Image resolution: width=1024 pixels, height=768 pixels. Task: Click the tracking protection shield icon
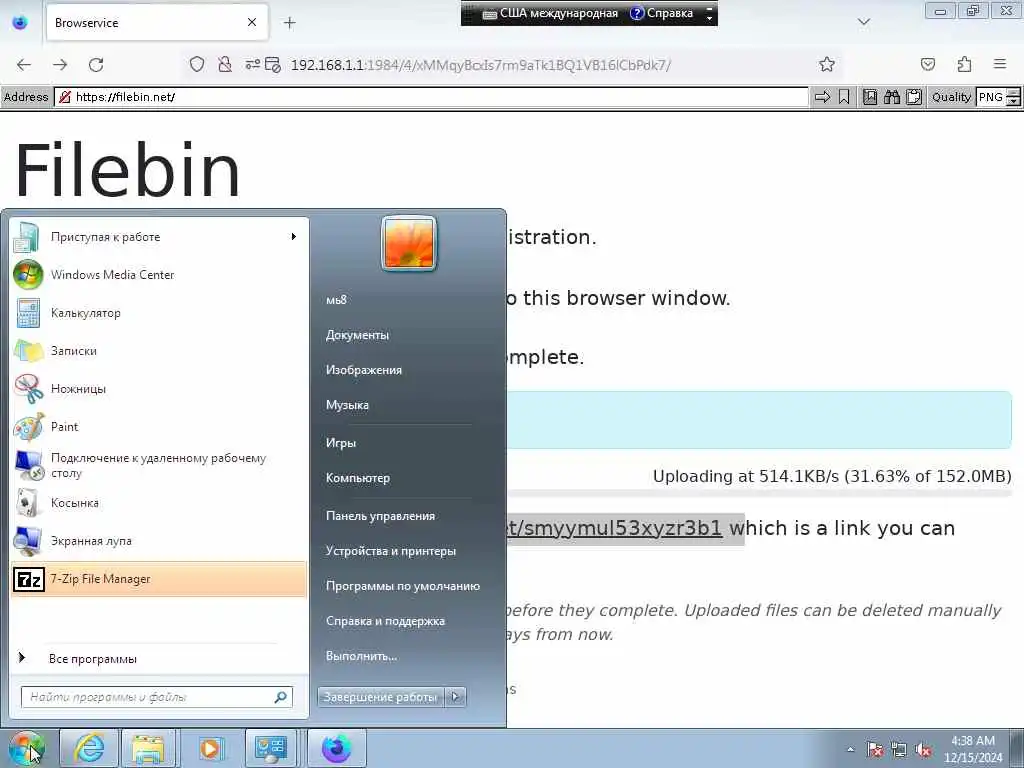coord(197,64)
